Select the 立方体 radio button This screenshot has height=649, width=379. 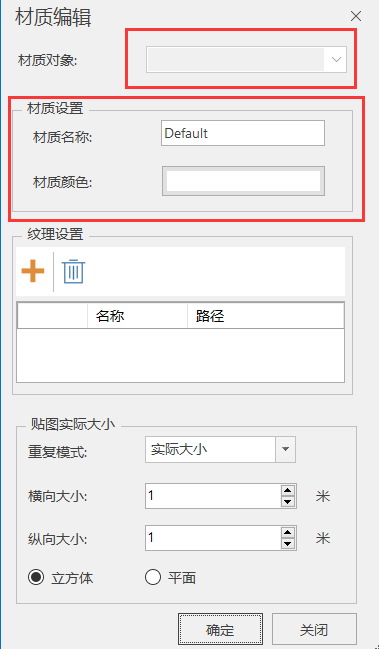[36, 577]
